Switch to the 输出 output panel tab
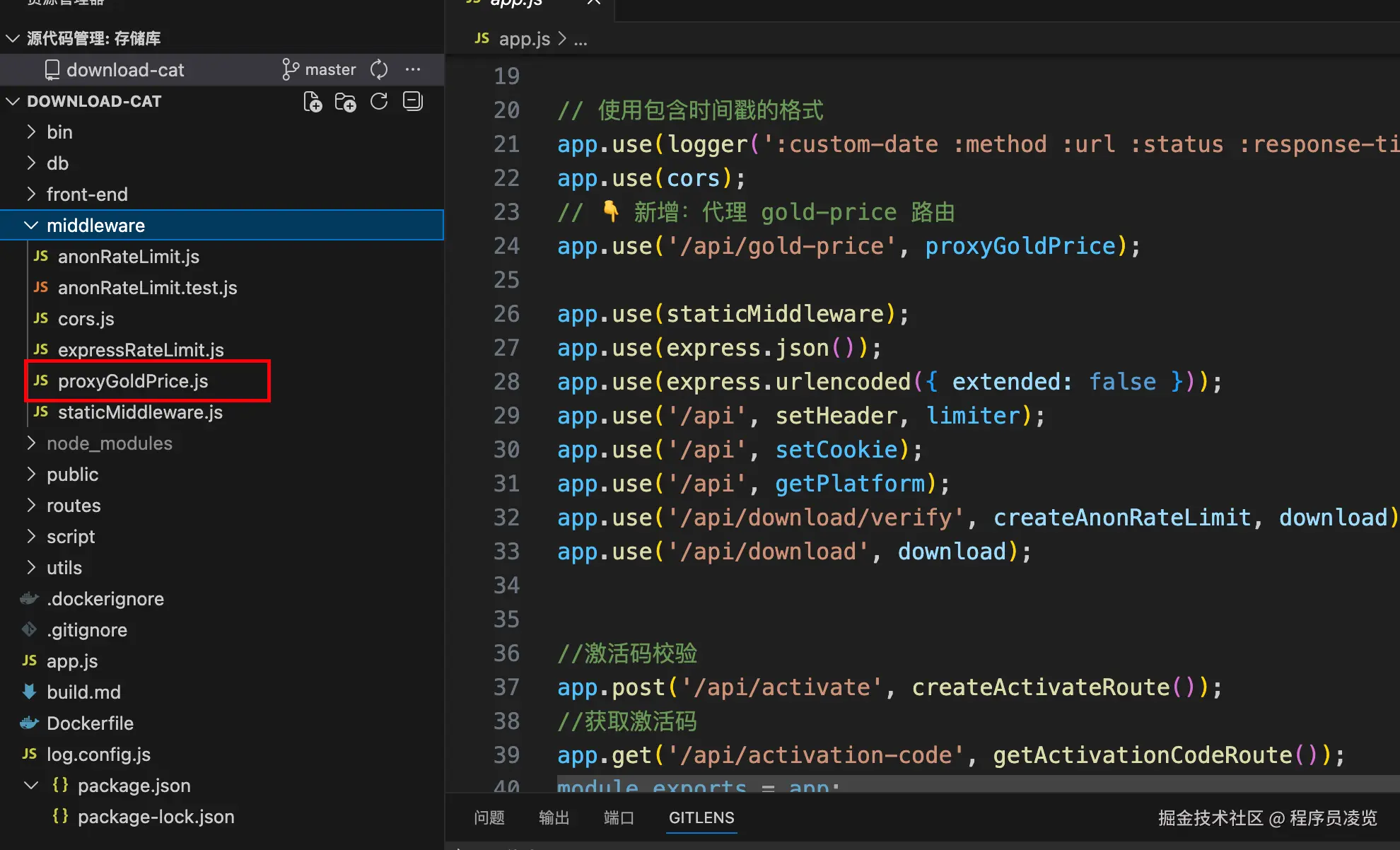1400x850 pixels. (x=554, y=818)
